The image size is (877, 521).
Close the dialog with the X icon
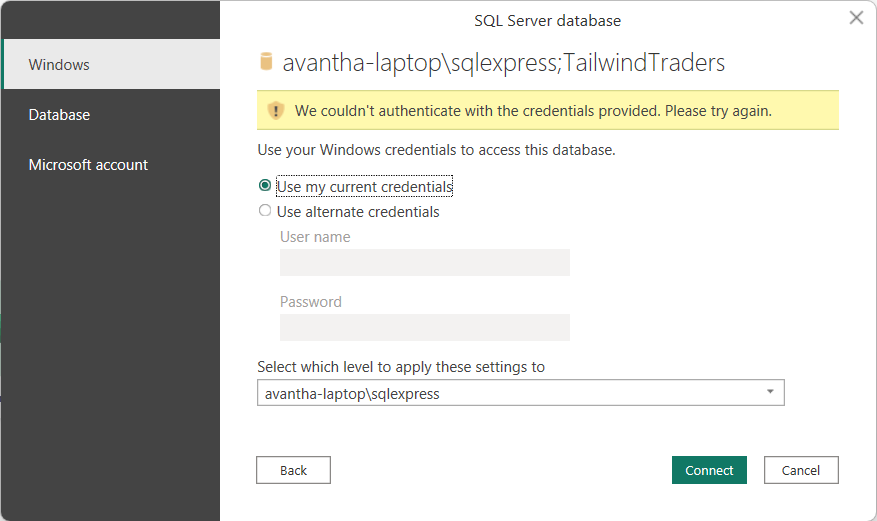[x=856, y=18]
